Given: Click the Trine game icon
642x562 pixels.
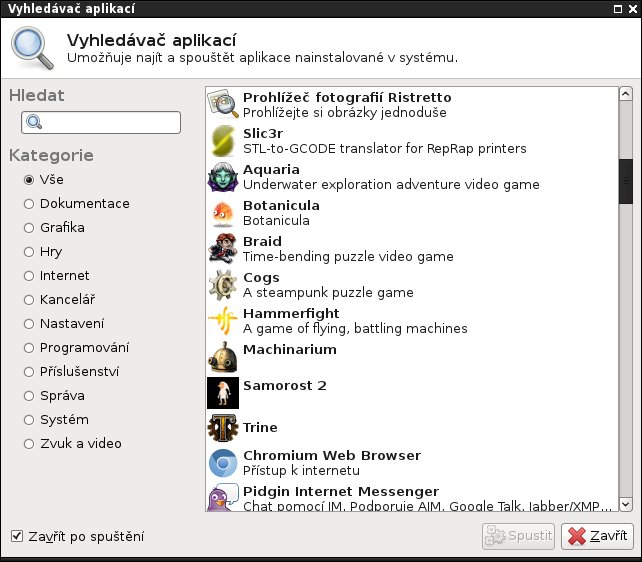Looking at the screenshot, I should pos(223,428).
